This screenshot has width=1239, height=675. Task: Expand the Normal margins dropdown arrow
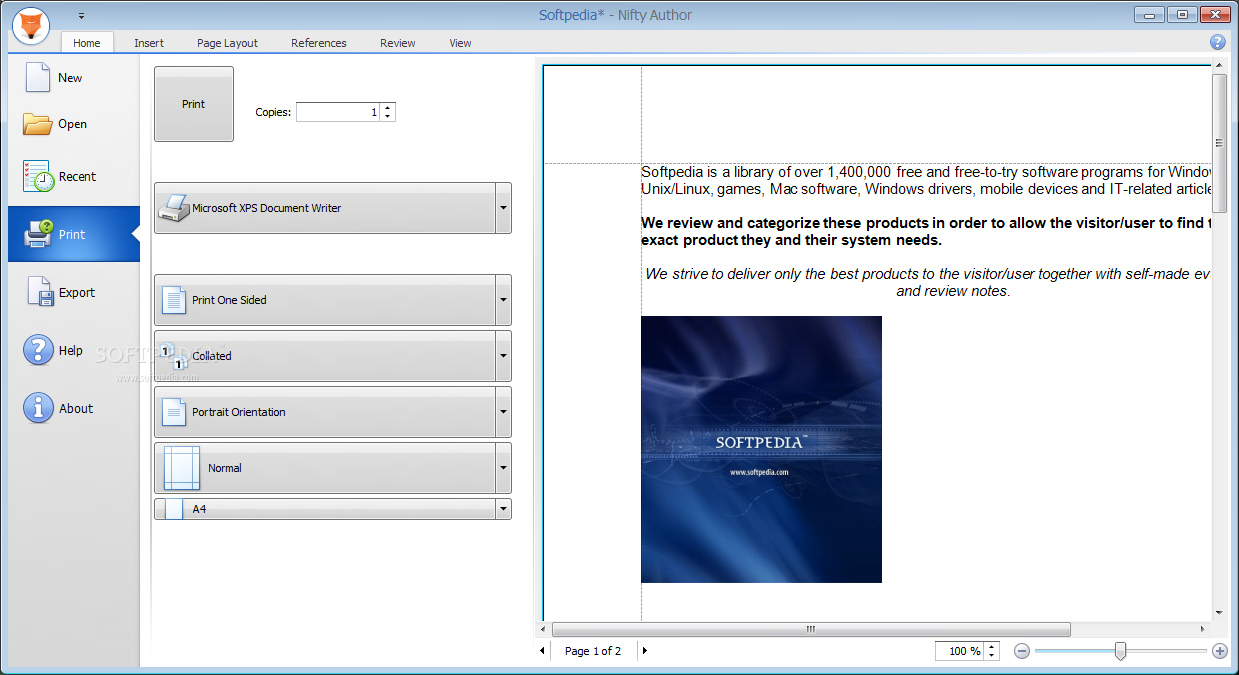click(503, 468)
